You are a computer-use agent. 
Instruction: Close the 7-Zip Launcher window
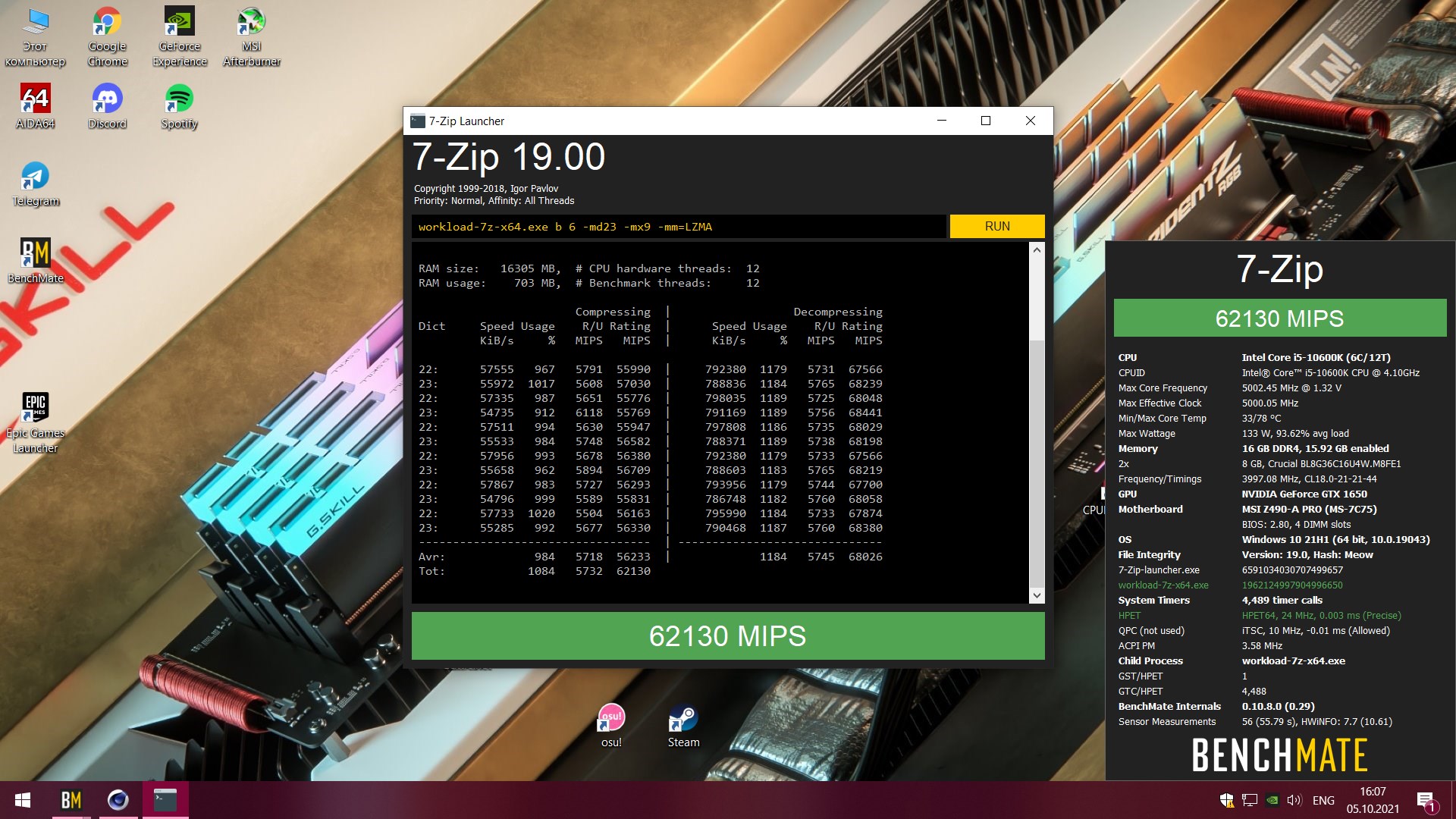click(1031, 121)
